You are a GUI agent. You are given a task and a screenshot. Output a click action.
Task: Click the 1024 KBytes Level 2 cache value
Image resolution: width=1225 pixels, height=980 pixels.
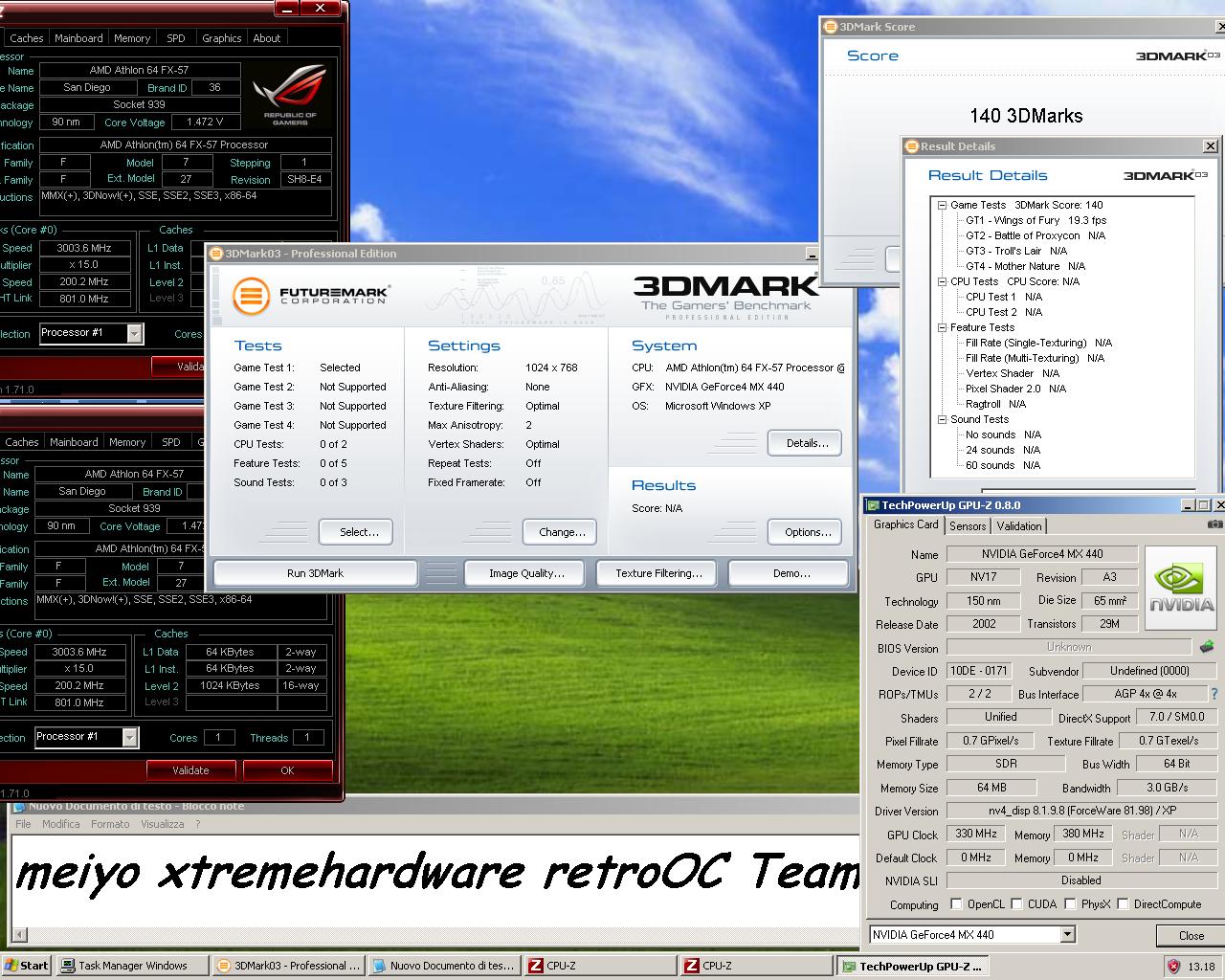[x=230, y=685]
